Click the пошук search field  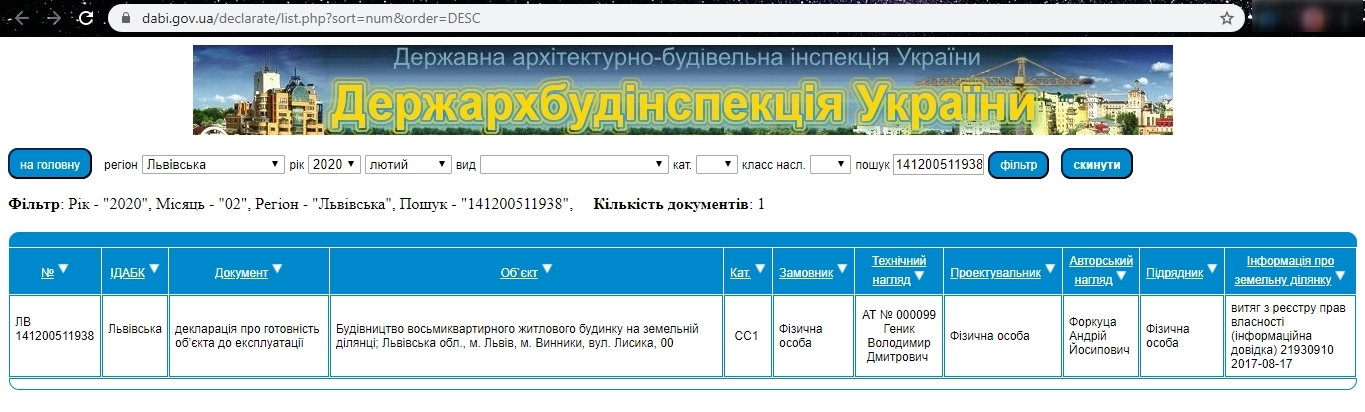coord(939,164)
